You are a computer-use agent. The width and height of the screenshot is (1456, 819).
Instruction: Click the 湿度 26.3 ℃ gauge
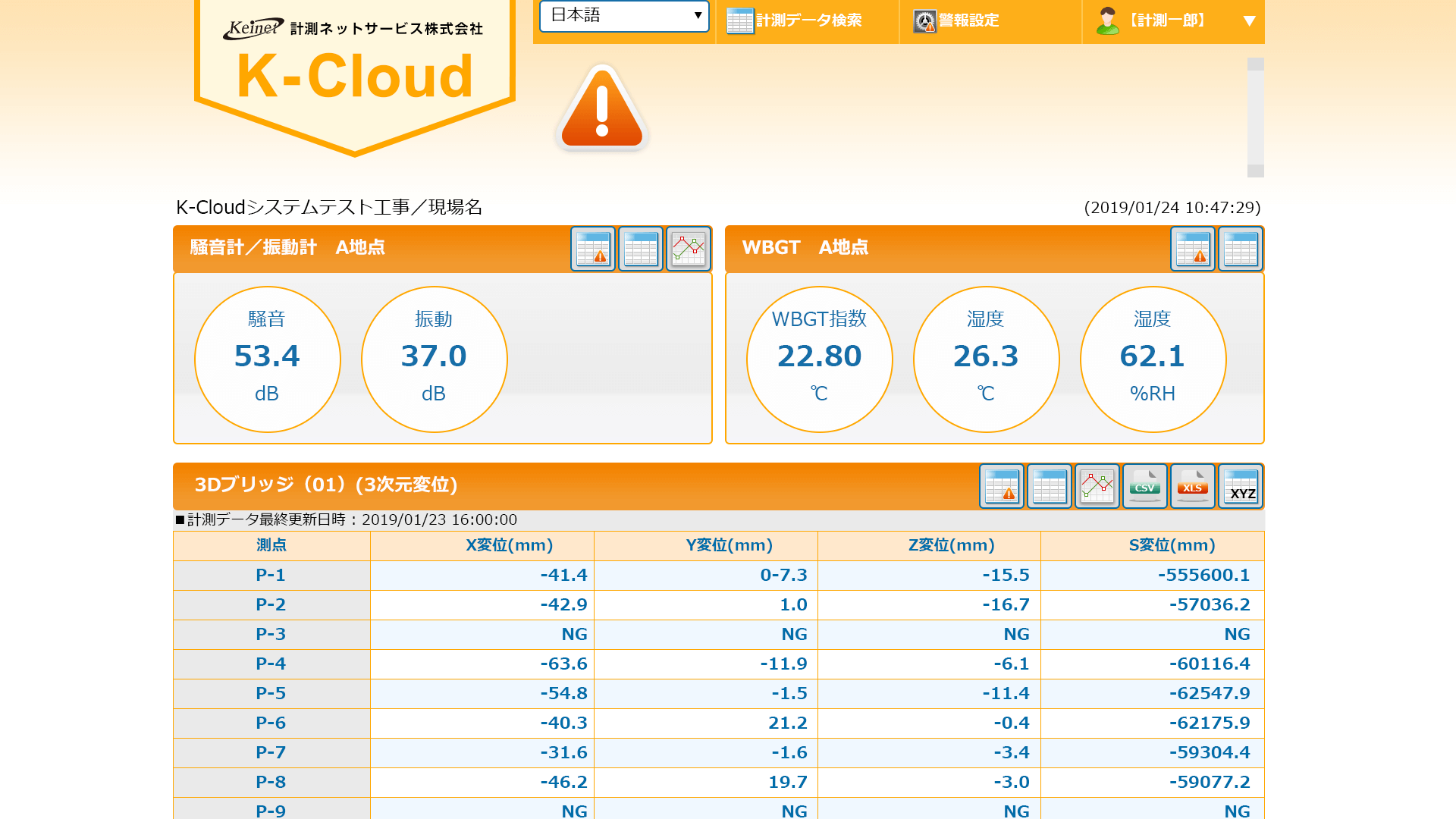(x=986, y=359)
